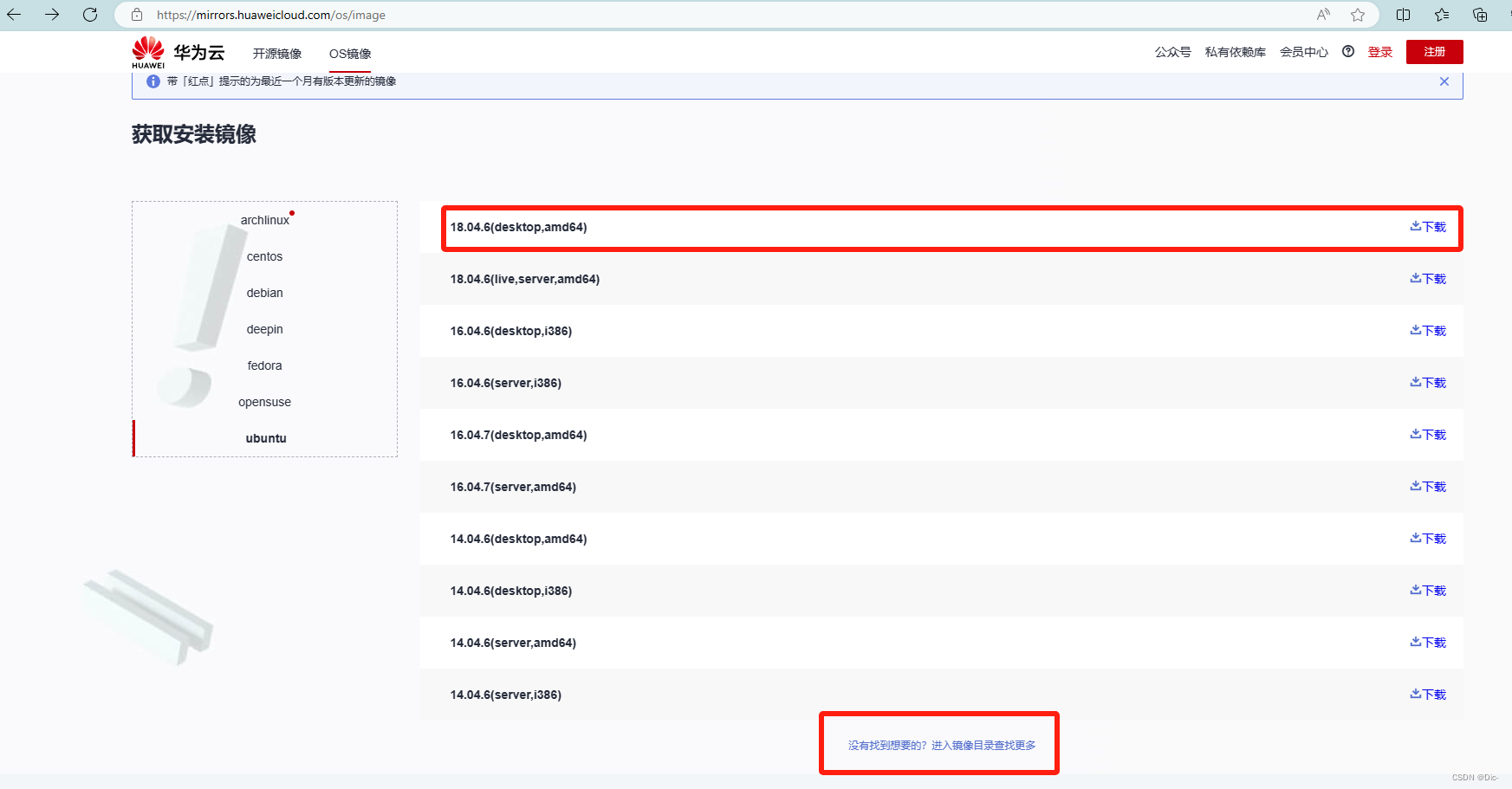The image size is (1512, 789).
Task: Open collections icon in browser toolbar
Action: pos(1480,15)
